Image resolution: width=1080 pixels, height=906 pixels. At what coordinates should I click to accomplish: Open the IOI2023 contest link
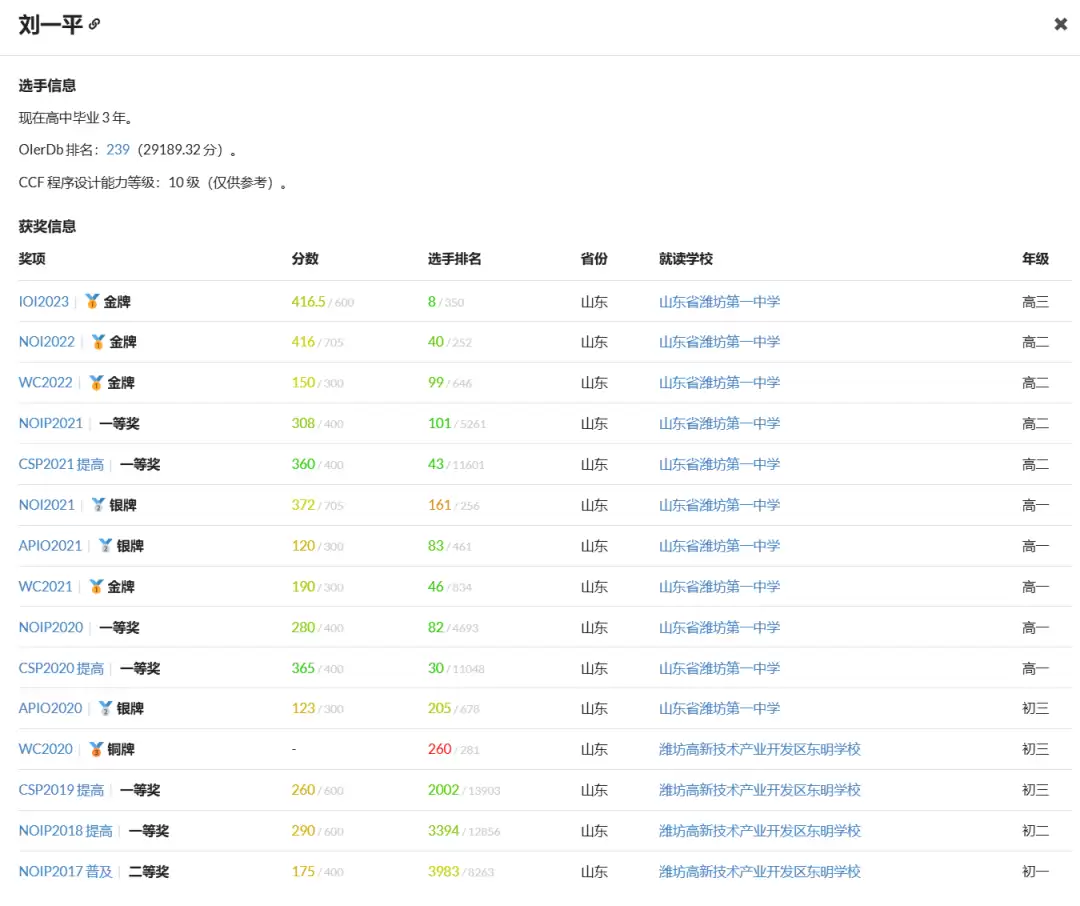(43, 300)
